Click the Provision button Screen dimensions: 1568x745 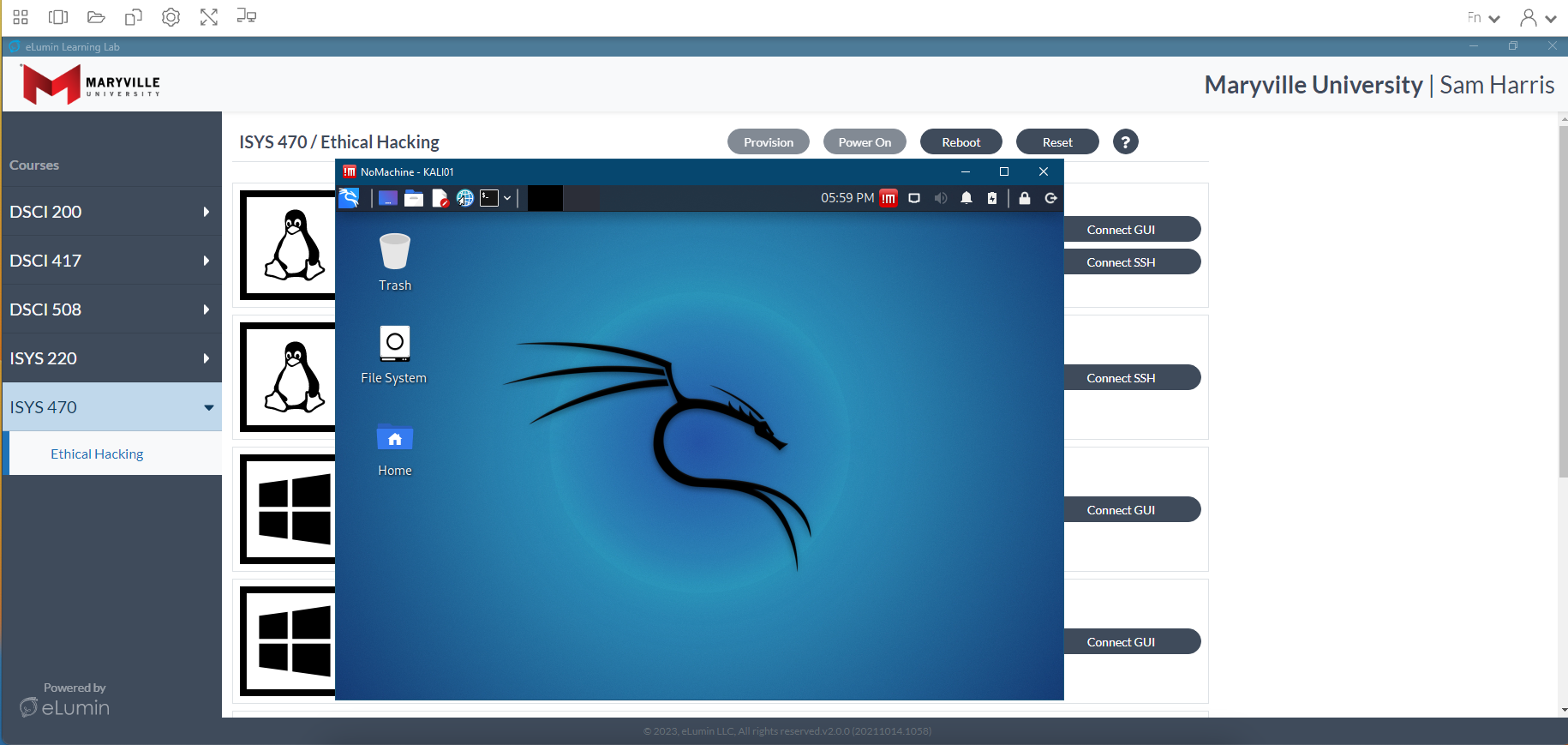769,142
